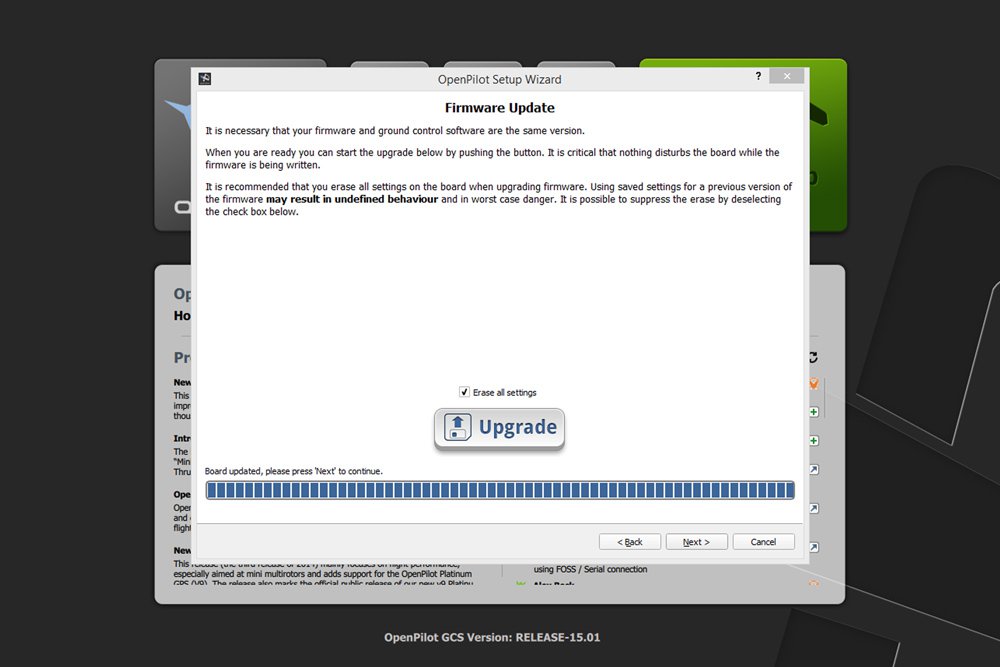Click bold text 'may result in undefined behaviour'
Viewport: 1000px width, 667px height.
coord(352,199)
